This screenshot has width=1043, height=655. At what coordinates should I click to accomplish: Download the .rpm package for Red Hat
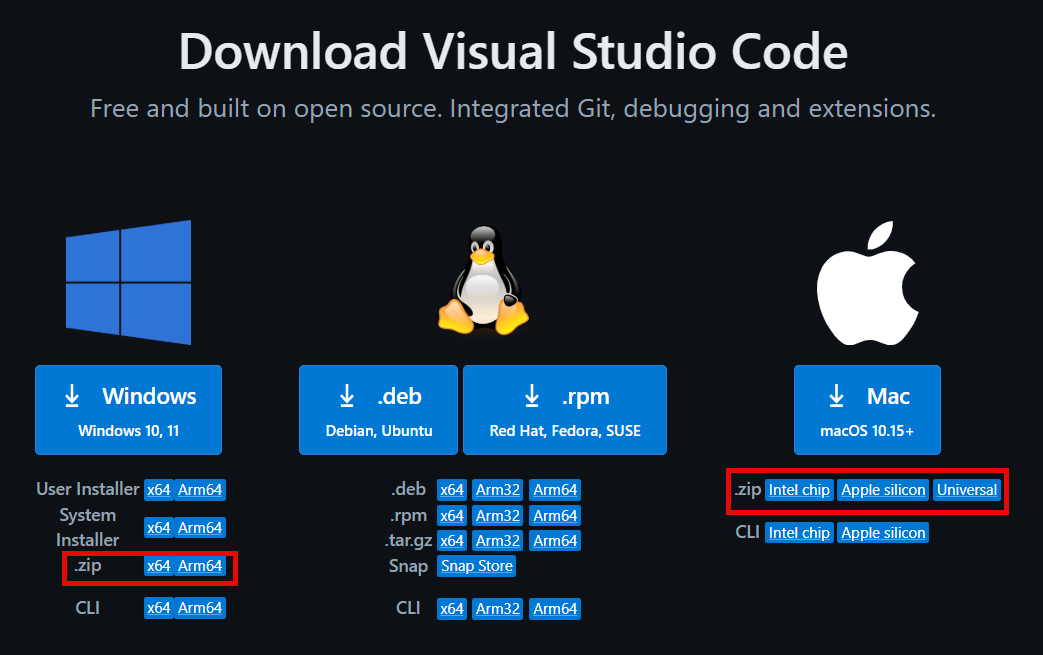pos(564,410)
